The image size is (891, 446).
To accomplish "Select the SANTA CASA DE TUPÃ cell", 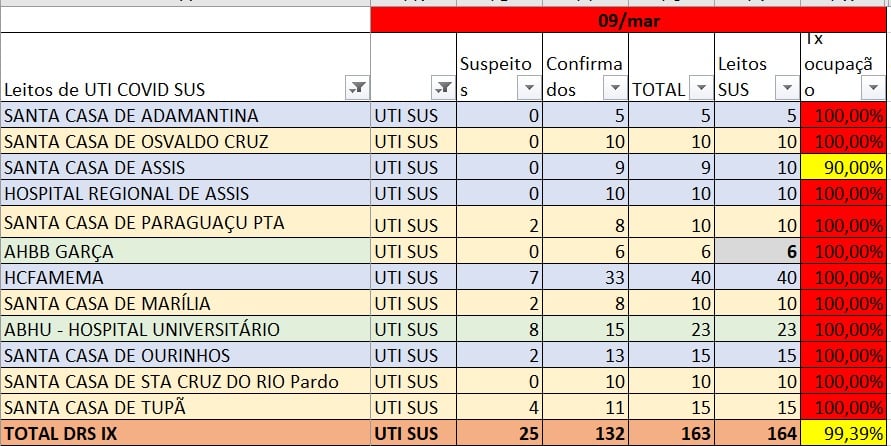I will coord(185,407).
